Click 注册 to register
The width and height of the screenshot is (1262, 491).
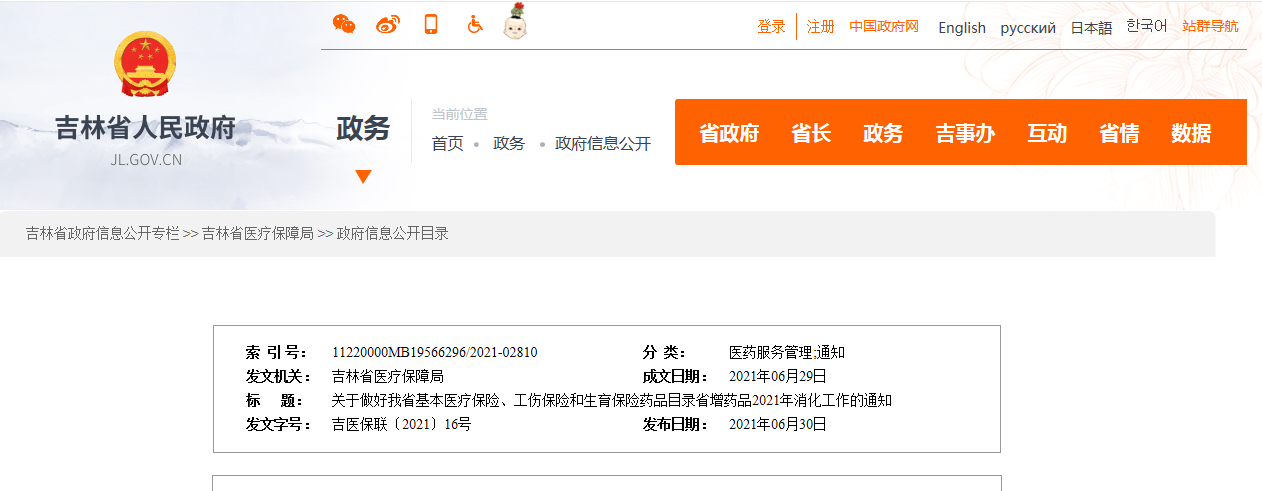[x=821, y=27]
